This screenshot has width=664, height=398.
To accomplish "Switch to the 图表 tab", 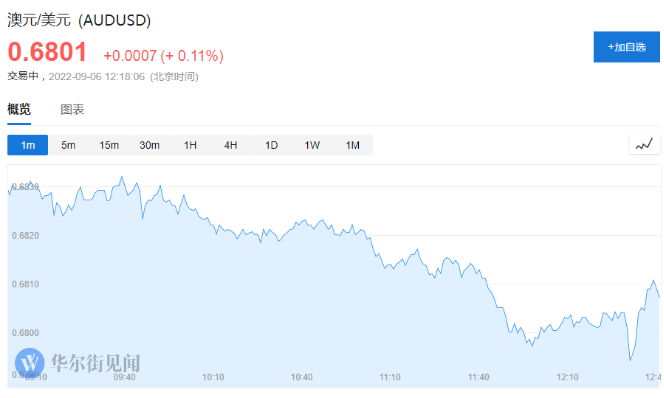I will (x=72, y=109).
